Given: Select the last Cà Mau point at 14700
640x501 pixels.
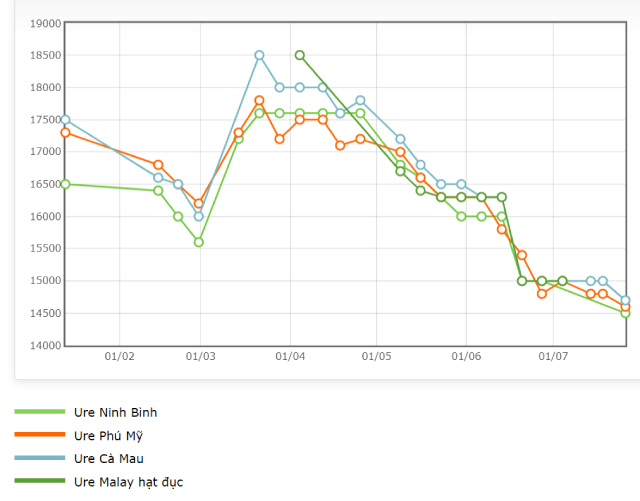Looking at the screenshot, I should (x=625, y=300).
